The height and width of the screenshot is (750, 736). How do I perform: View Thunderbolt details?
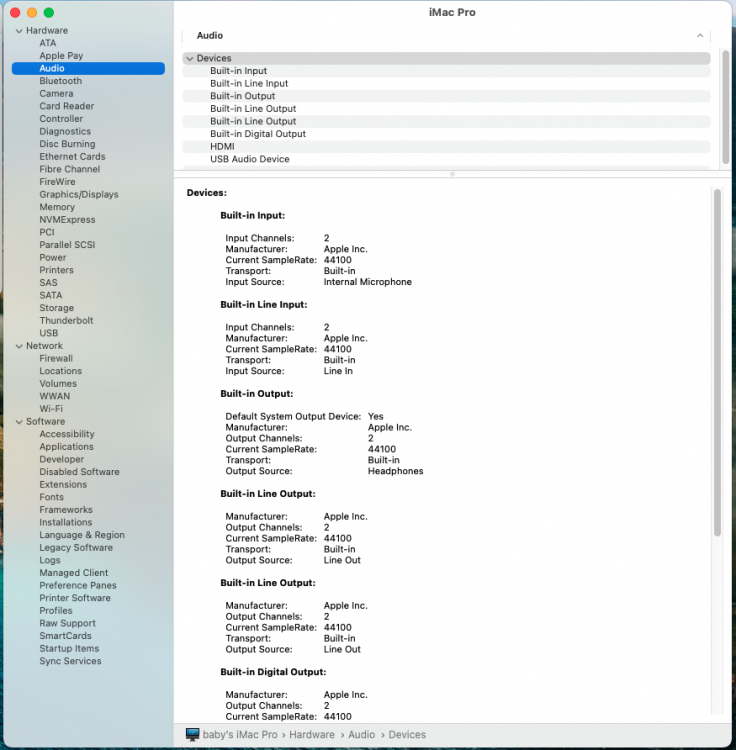coord(66,320)
